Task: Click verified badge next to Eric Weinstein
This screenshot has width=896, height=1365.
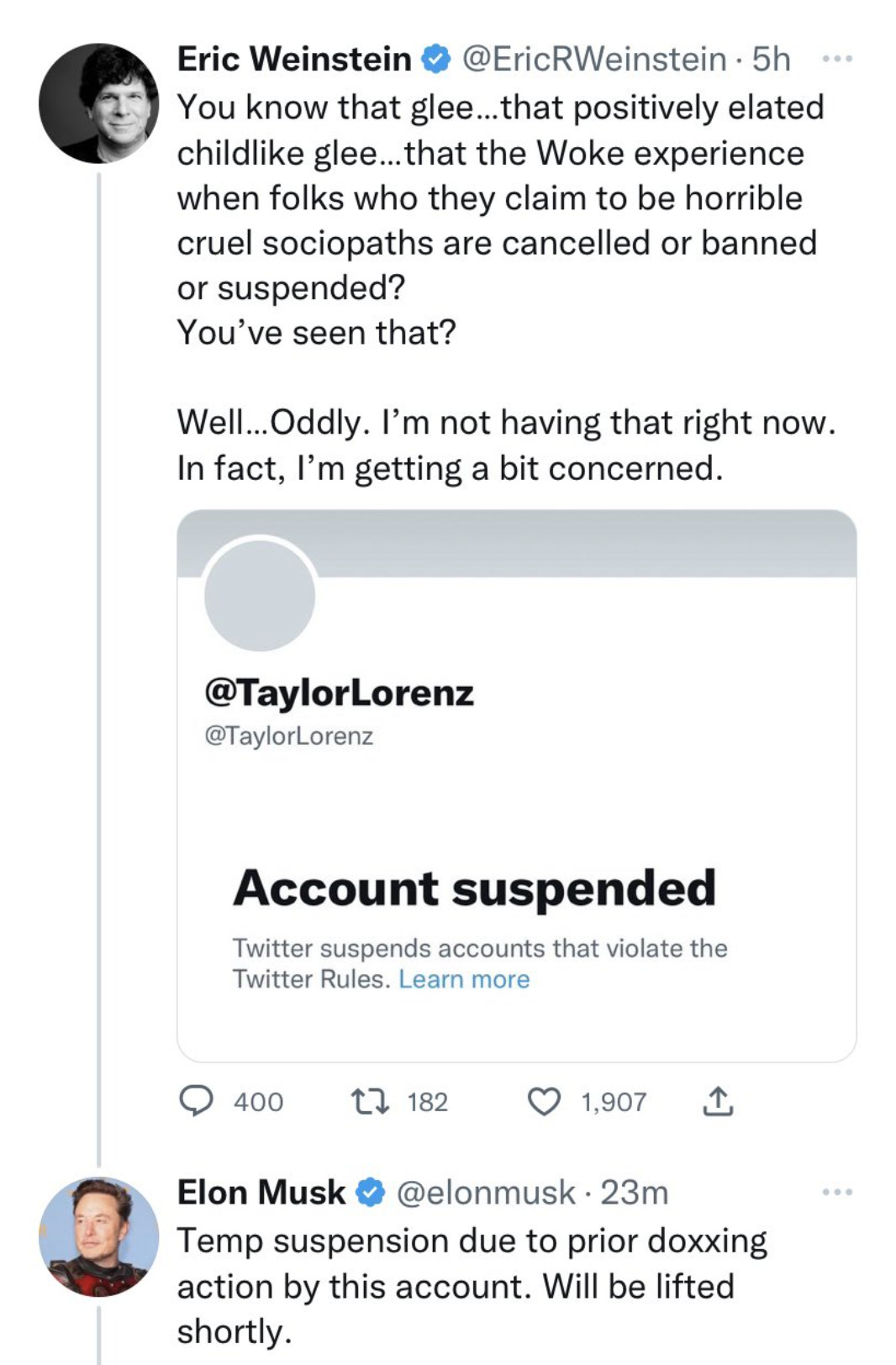Action: tap(435, 60)
